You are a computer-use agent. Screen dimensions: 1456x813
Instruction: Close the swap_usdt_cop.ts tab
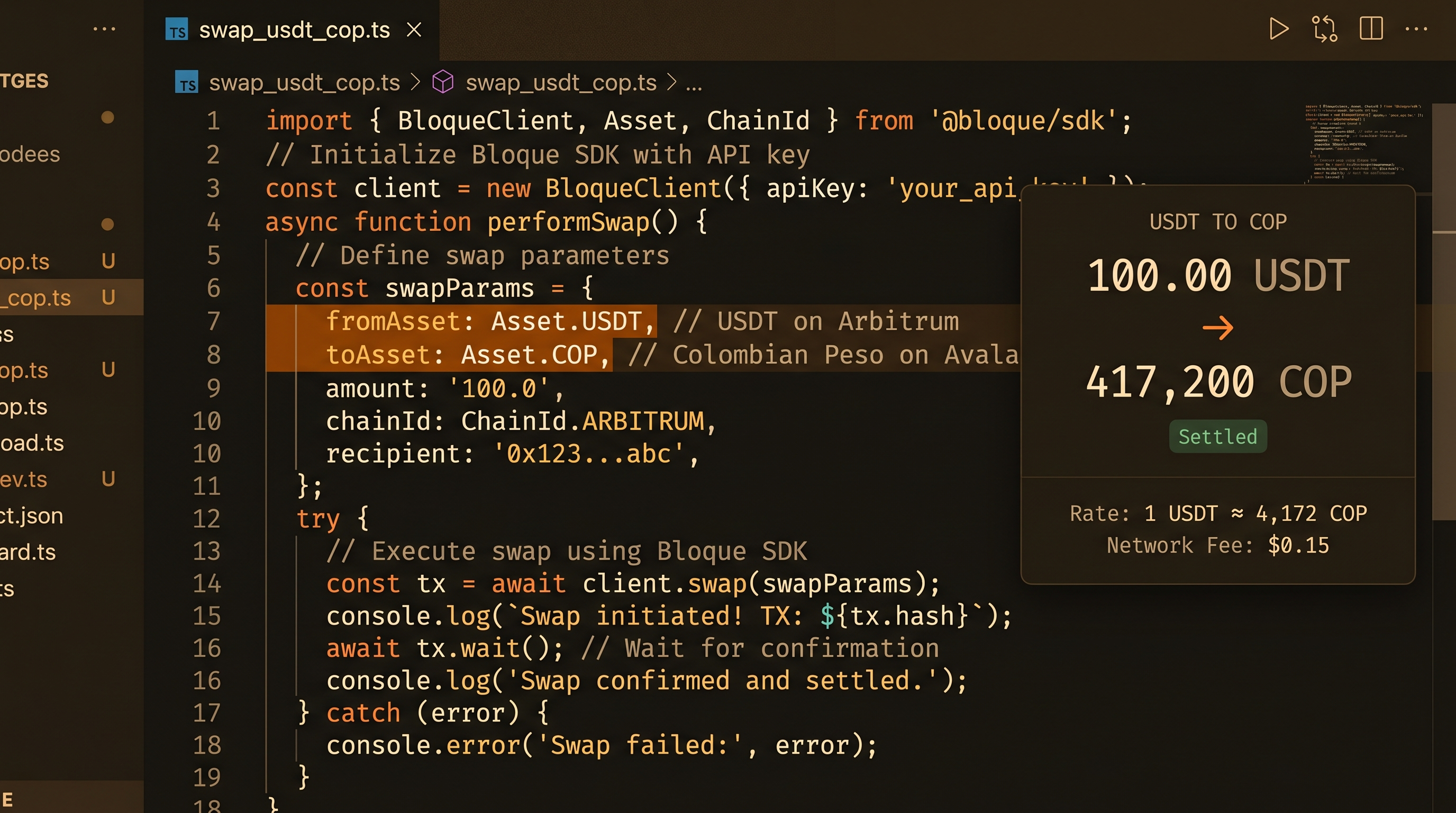(414, 31)
